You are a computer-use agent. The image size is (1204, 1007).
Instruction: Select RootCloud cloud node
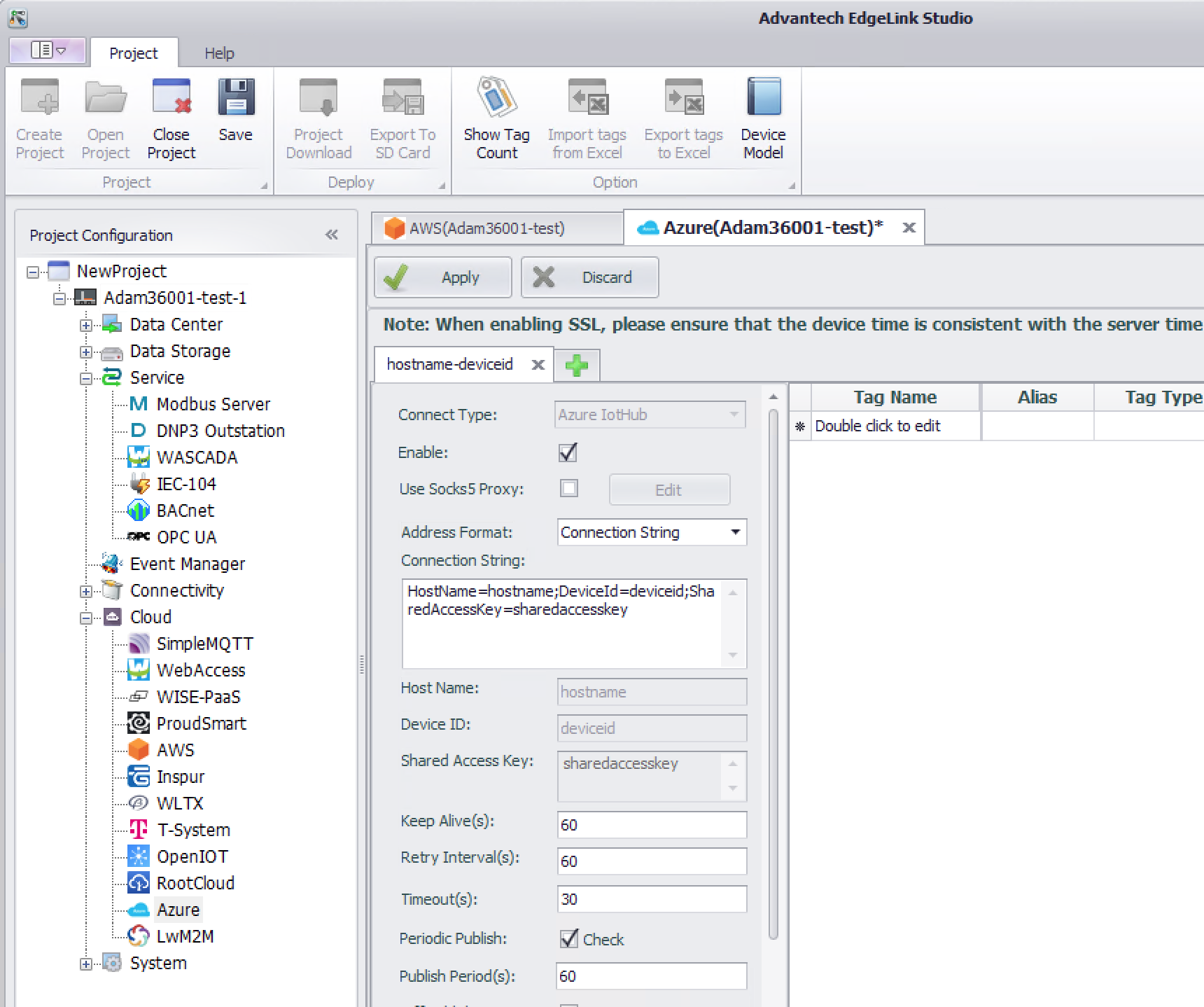click(195, 883)
